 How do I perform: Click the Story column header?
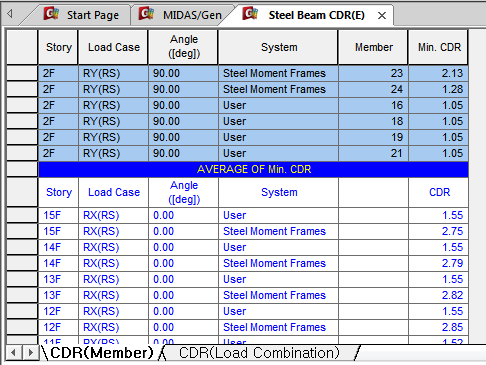pos(59,47)
